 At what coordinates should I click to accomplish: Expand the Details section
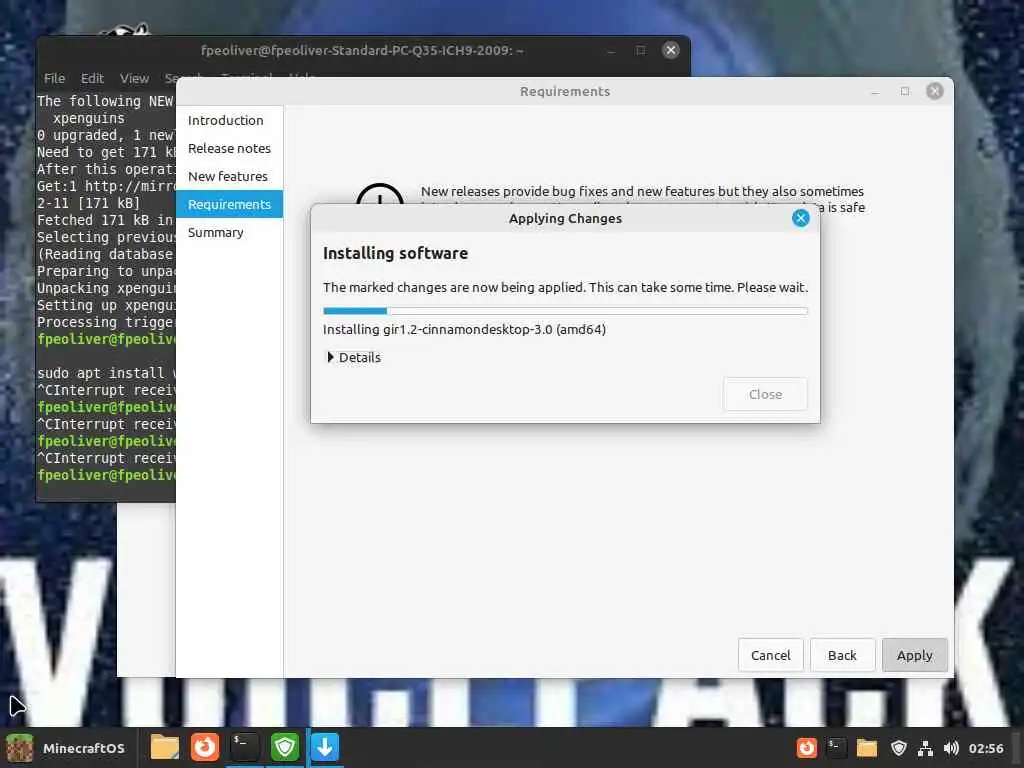[354, 357]
